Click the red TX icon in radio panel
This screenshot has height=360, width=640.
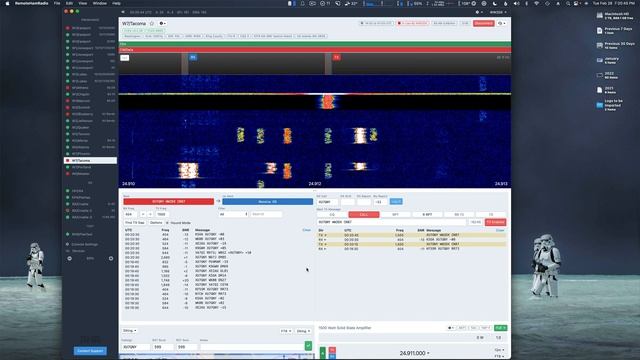coord(332,350)
